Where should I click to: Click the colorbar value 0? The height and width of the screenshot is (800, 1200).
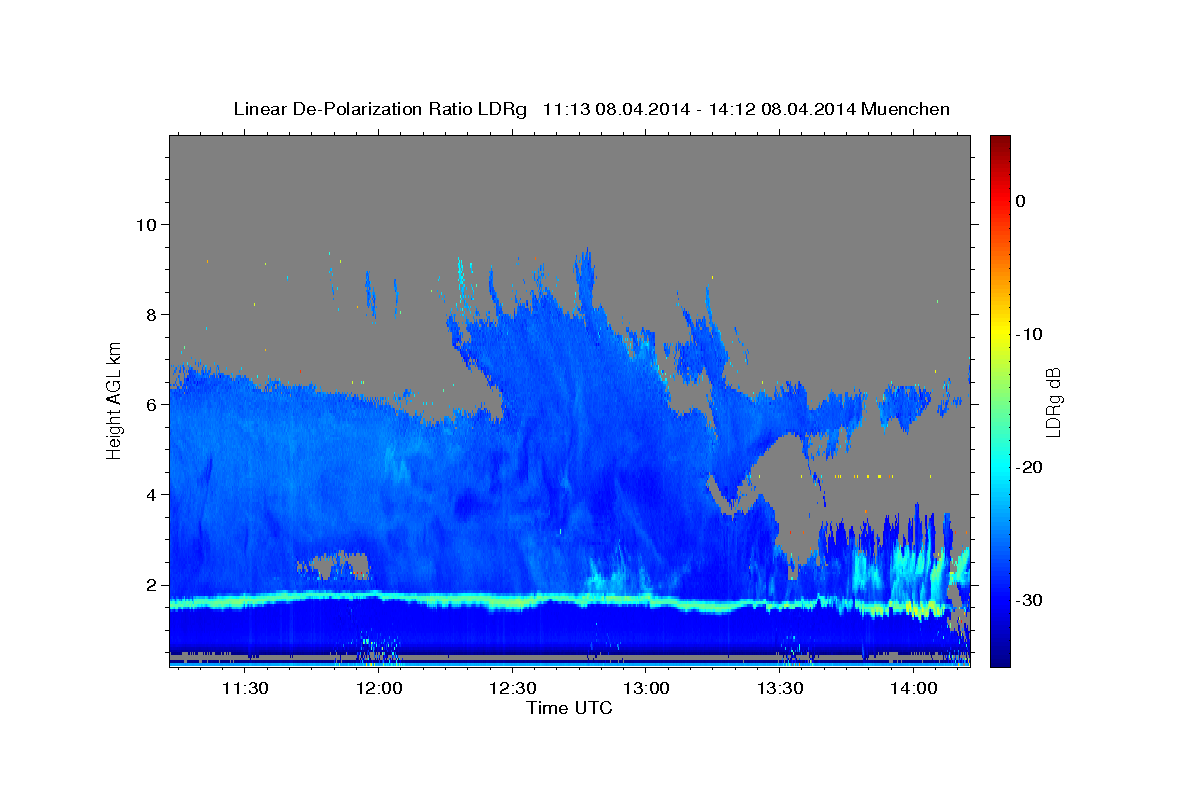pyautogui.click(x=1020, y=201)
